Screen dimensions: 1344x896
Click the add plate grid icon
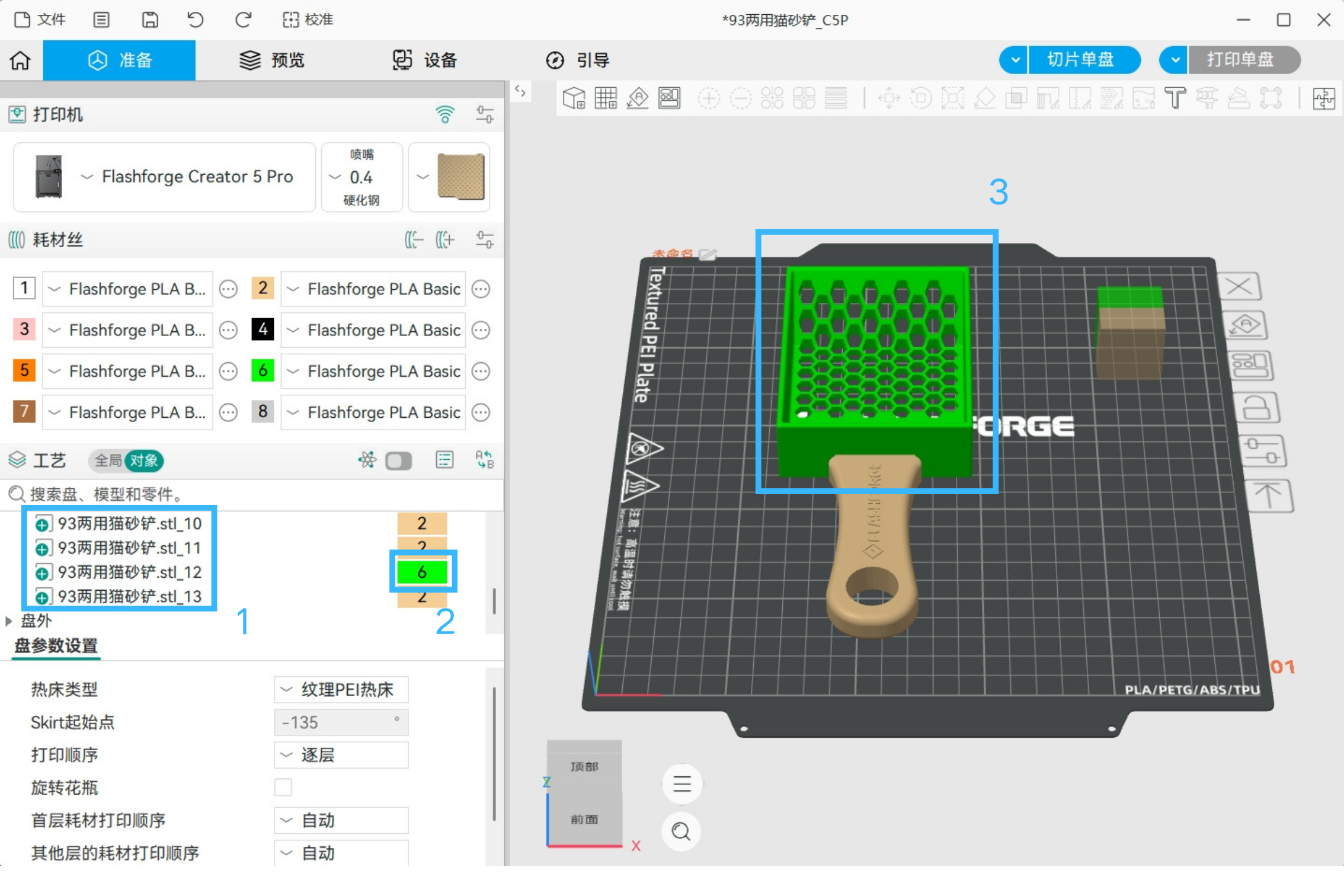606,98
